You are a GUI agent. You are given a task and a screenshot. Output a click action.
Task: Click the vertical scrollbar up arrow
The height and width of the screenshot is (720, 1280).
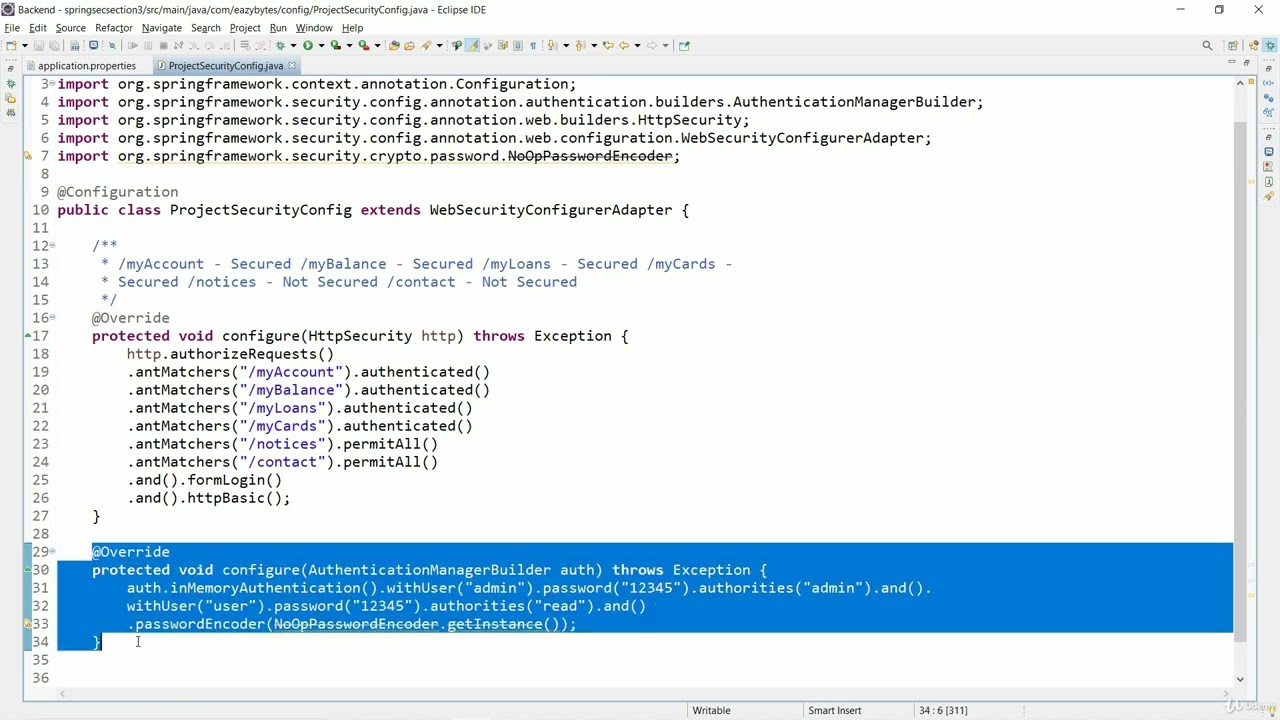[x=1240, y=83]
